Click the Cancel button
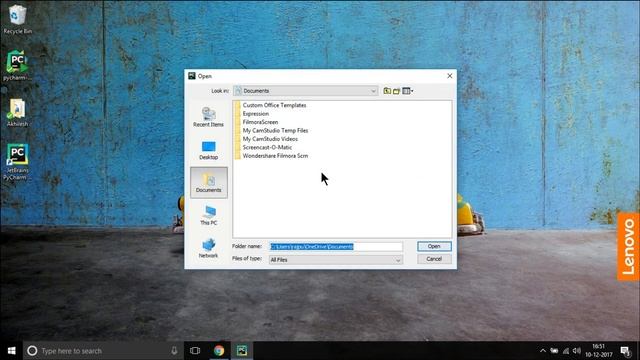 [434, 259]
